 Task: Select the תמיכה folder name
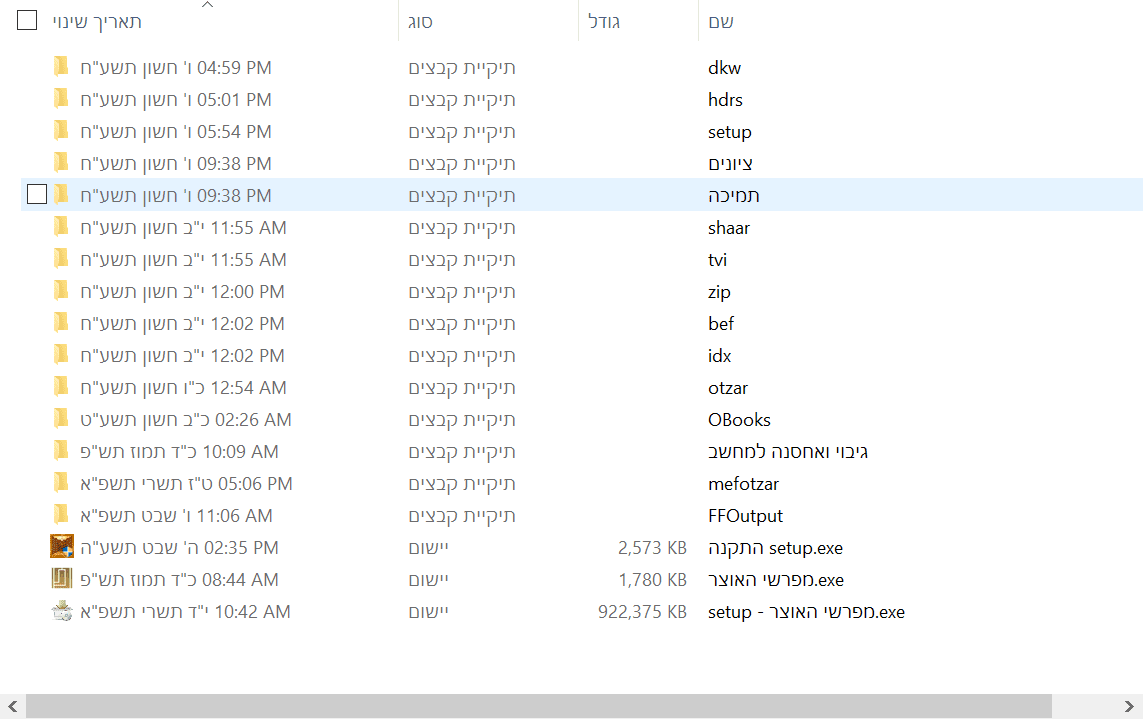coord(733,196)
